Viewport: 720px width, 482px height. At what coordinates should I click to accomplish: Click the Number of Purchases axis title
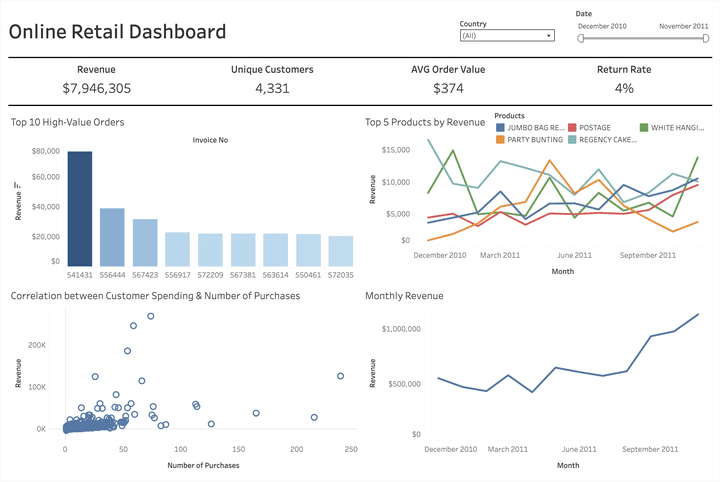[203, 465]
